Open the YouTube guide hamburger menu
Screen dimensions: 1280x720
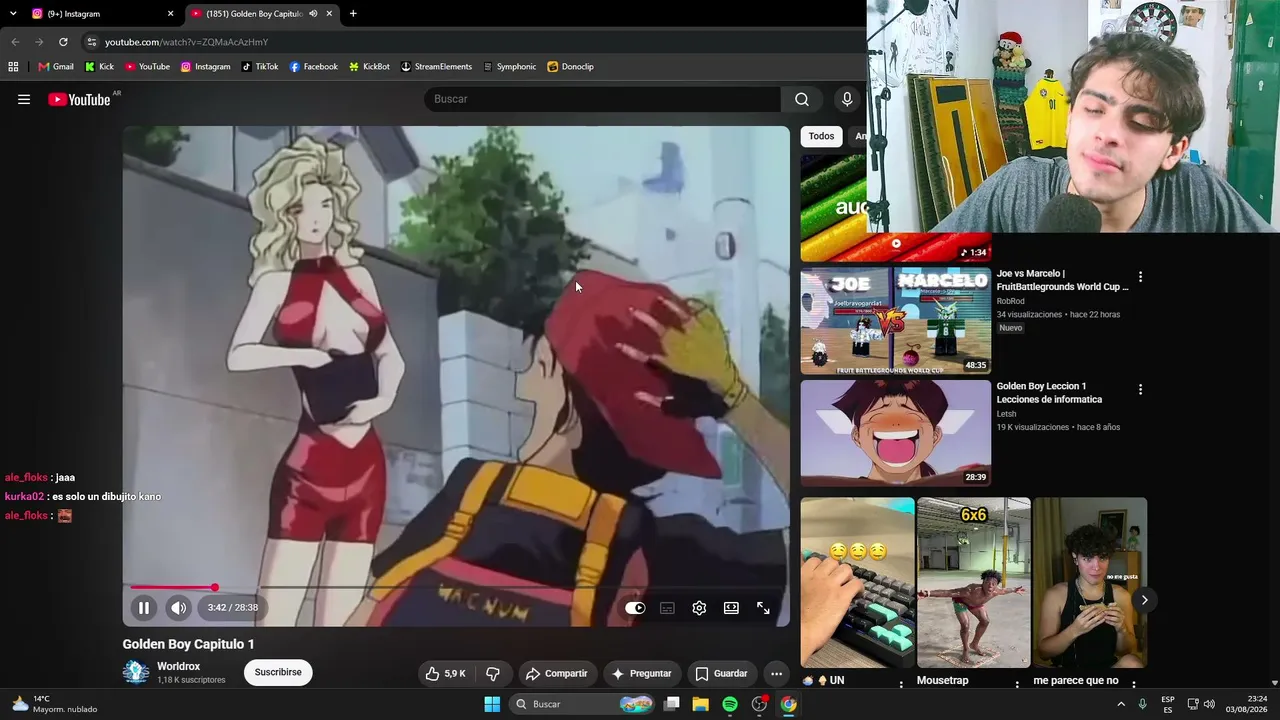[x=24, y=99]
